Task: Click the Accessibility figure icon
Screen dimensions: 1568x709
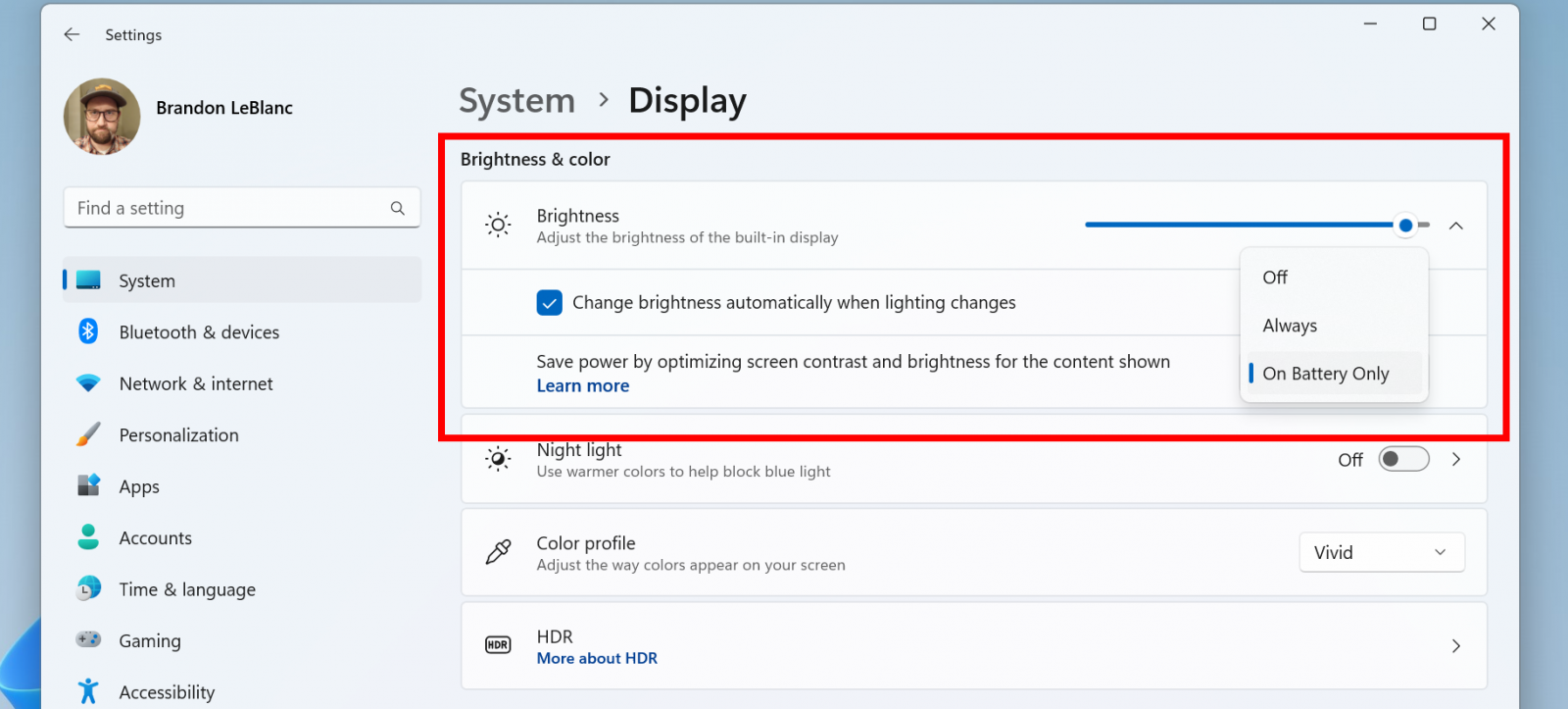Action: [x=88, y=691]
